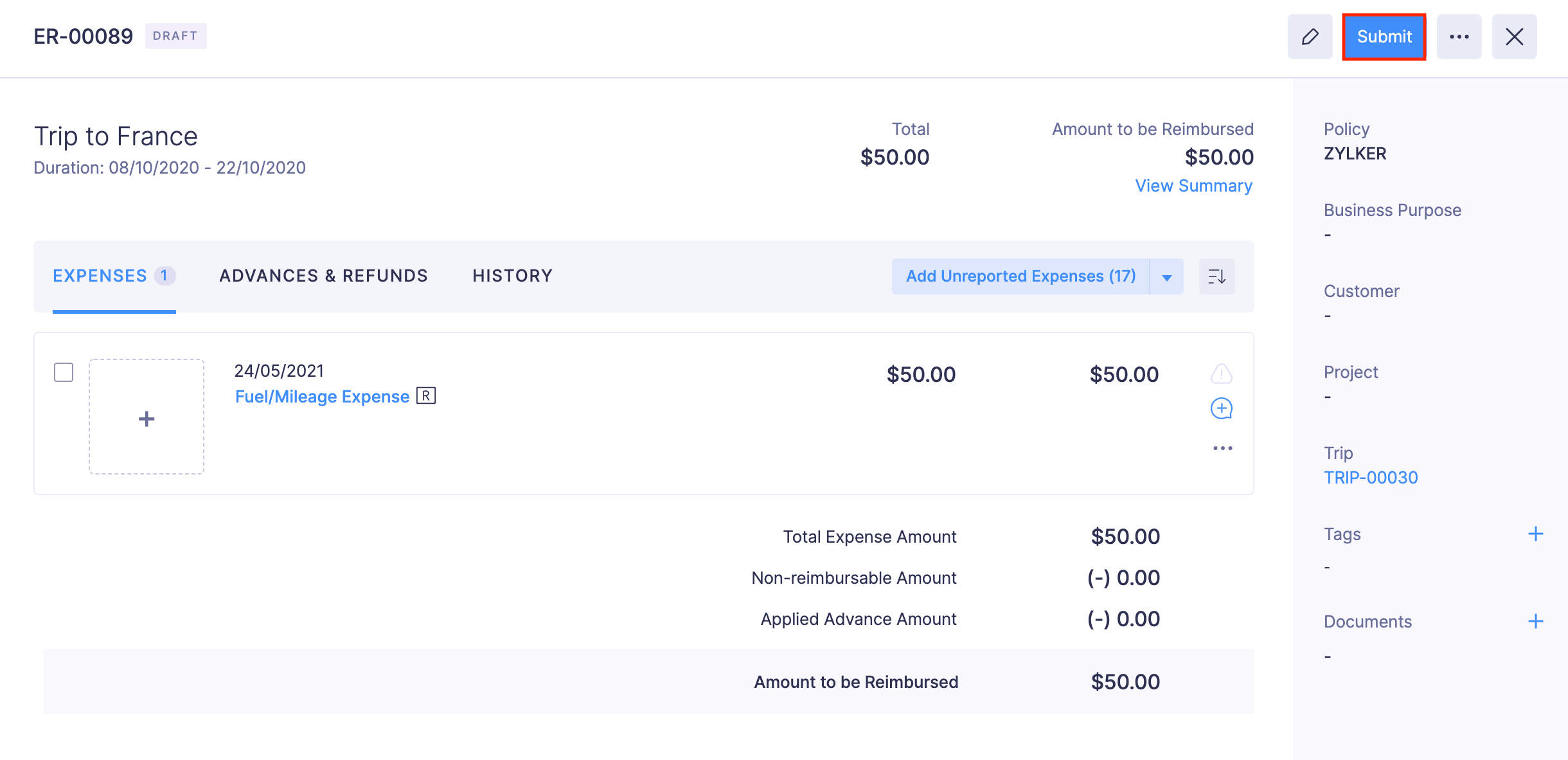The height and width of the screenshot is (760, 1568).
Task: Click Add Unreported Expenses (17)
Action: (x=1020, y=276)
